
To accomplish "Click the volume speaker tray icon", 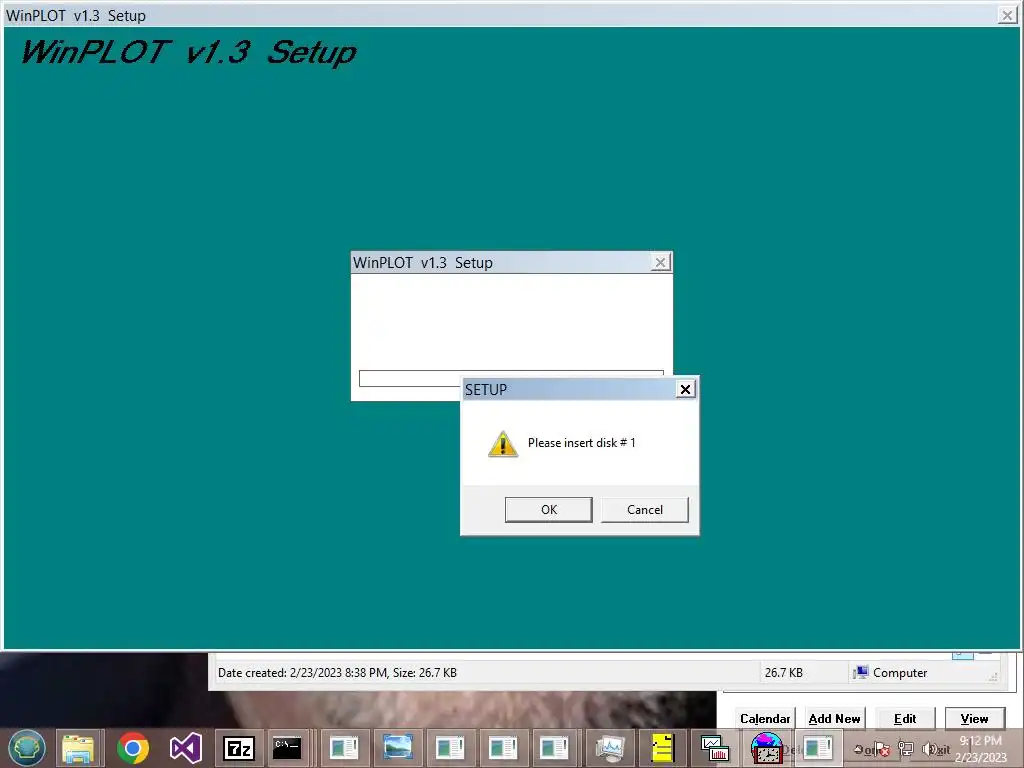I will coord(929,749).
